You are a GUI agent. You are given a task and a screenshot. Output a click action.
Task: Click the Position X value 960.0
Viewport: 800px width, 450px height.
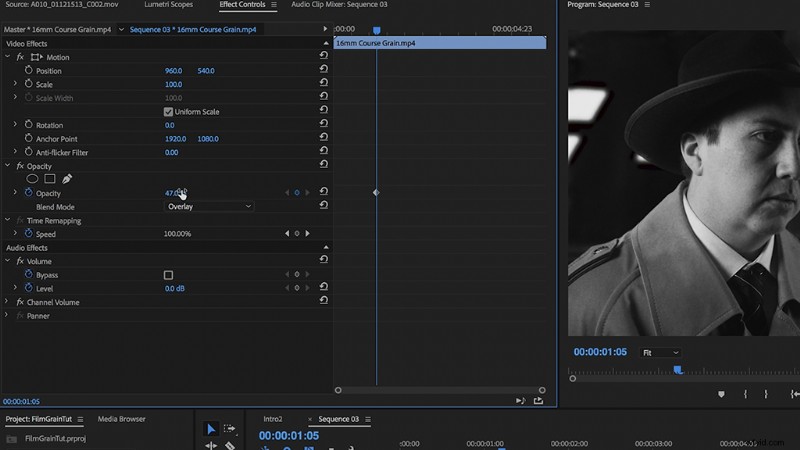[x=173, y=71]
